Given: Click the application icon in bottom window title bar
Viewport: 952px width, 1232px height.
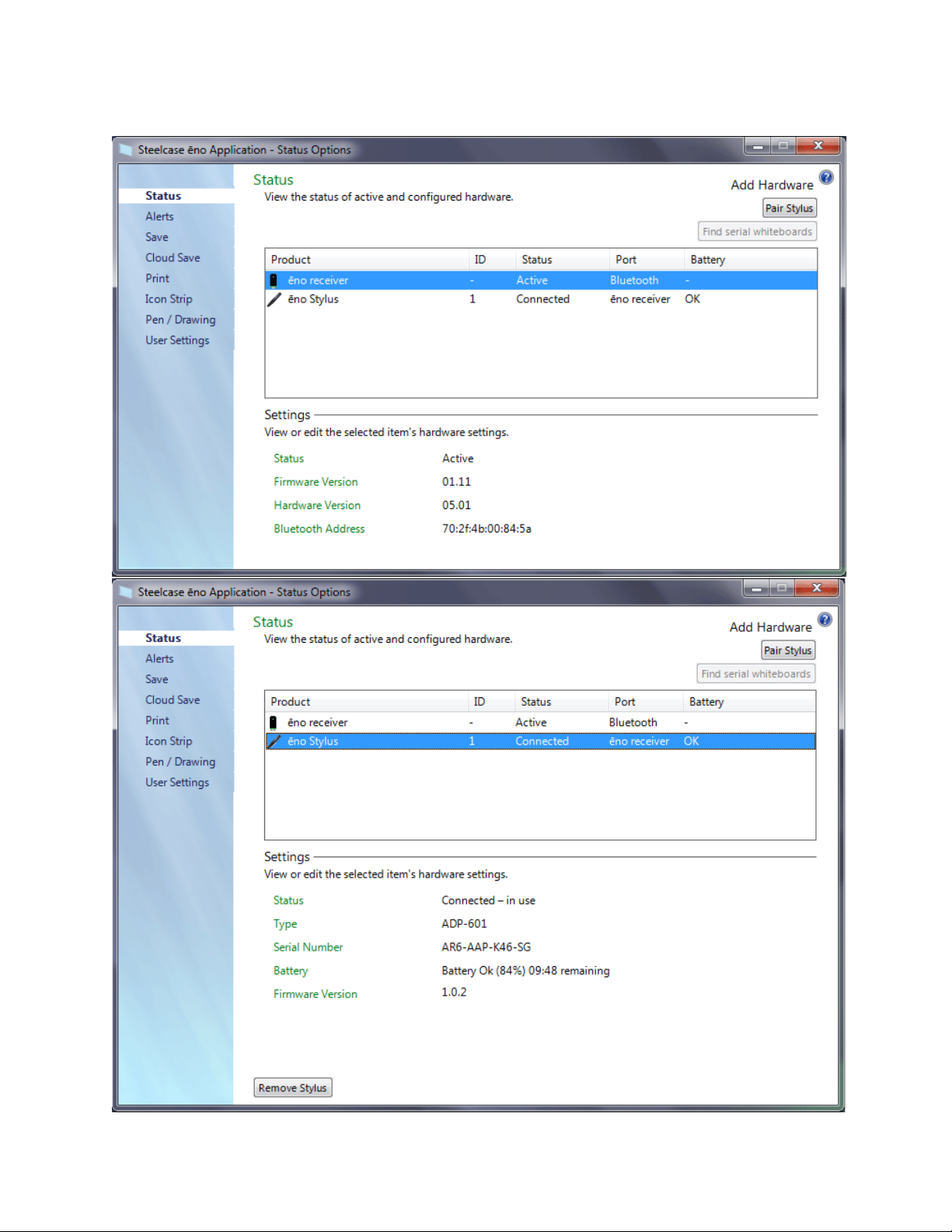Looking at the screenshot, I should pos(126,592).
